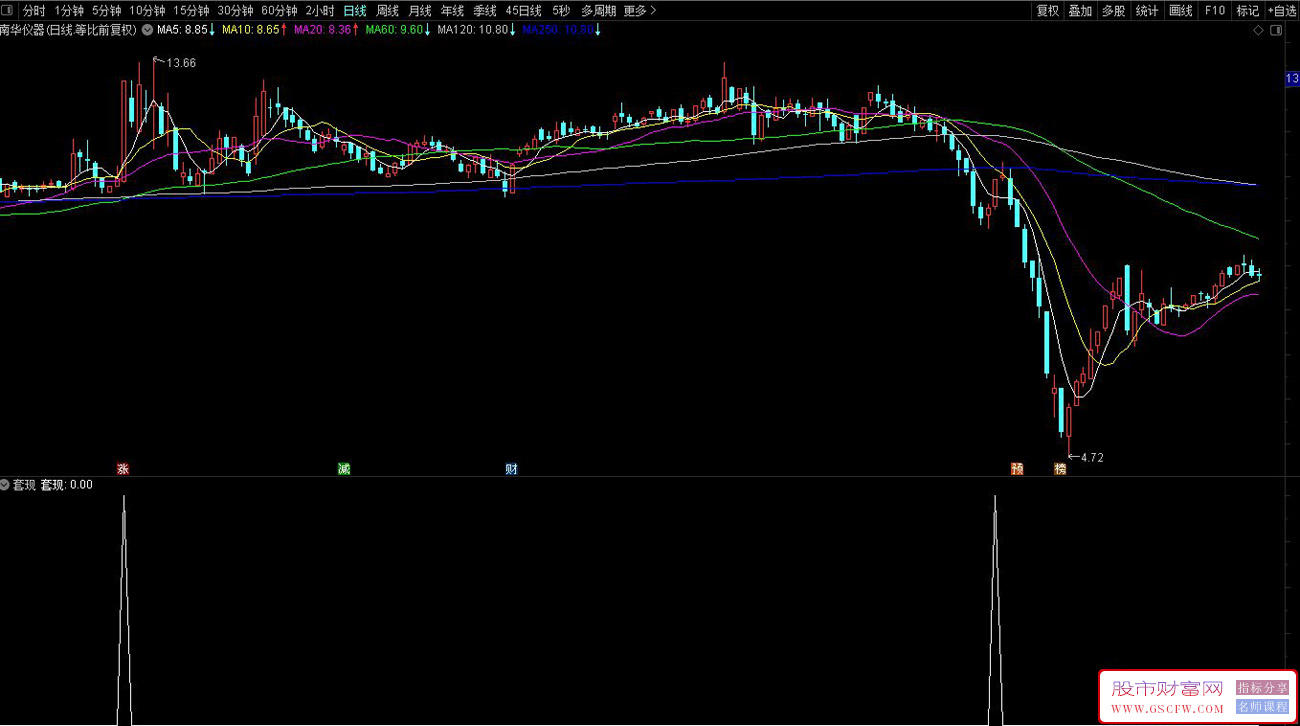Select the 45日线 tab

(x=523, y=11)
